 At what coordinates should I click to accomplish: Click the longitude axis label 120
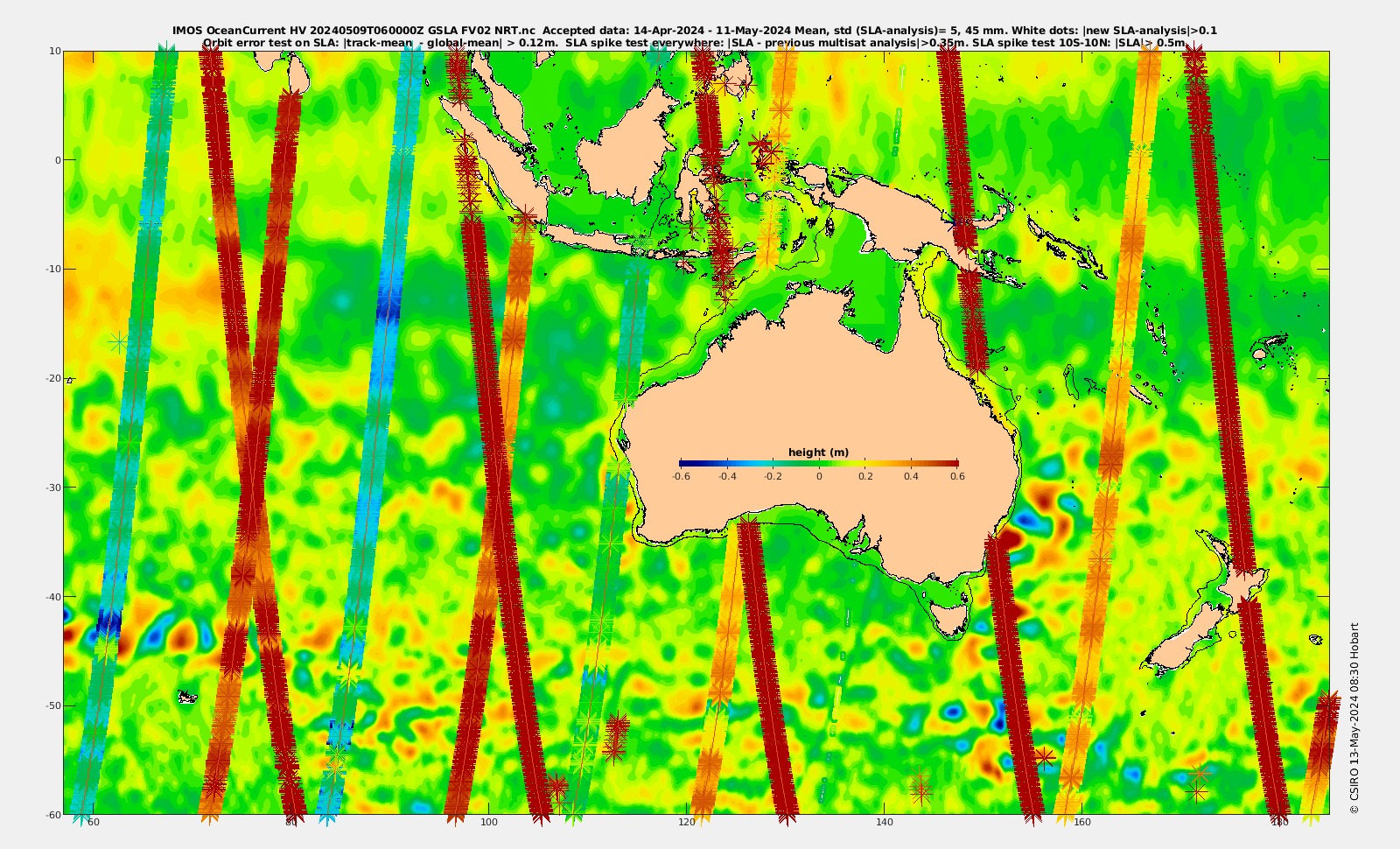point(687,823)
